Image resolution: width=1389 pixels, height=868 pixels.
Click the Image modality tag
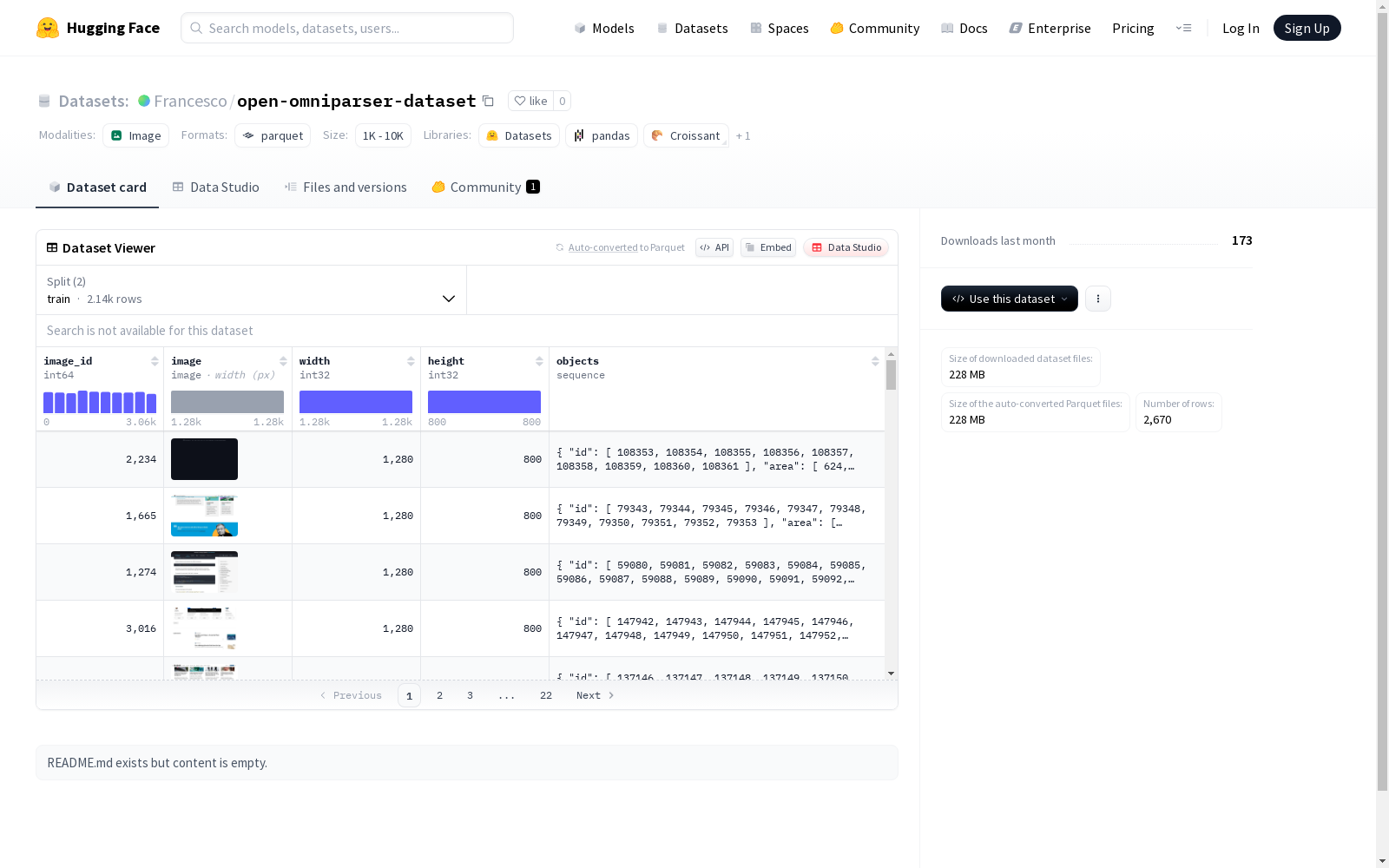tap(136, 135)
